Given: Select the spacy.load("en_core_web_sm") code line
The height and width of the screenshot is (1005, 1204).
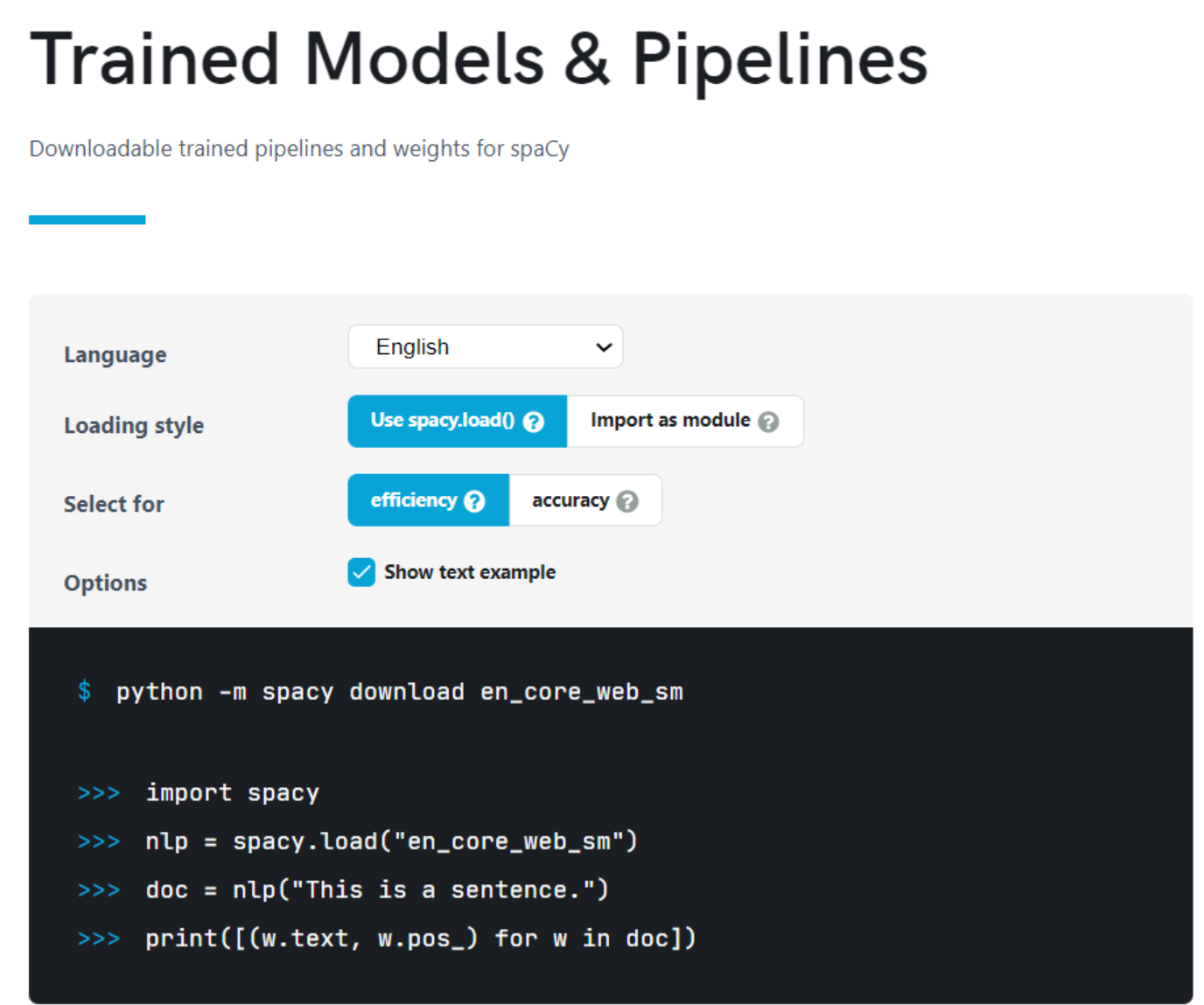Looking at the screenshot, I should click(391, 841).
